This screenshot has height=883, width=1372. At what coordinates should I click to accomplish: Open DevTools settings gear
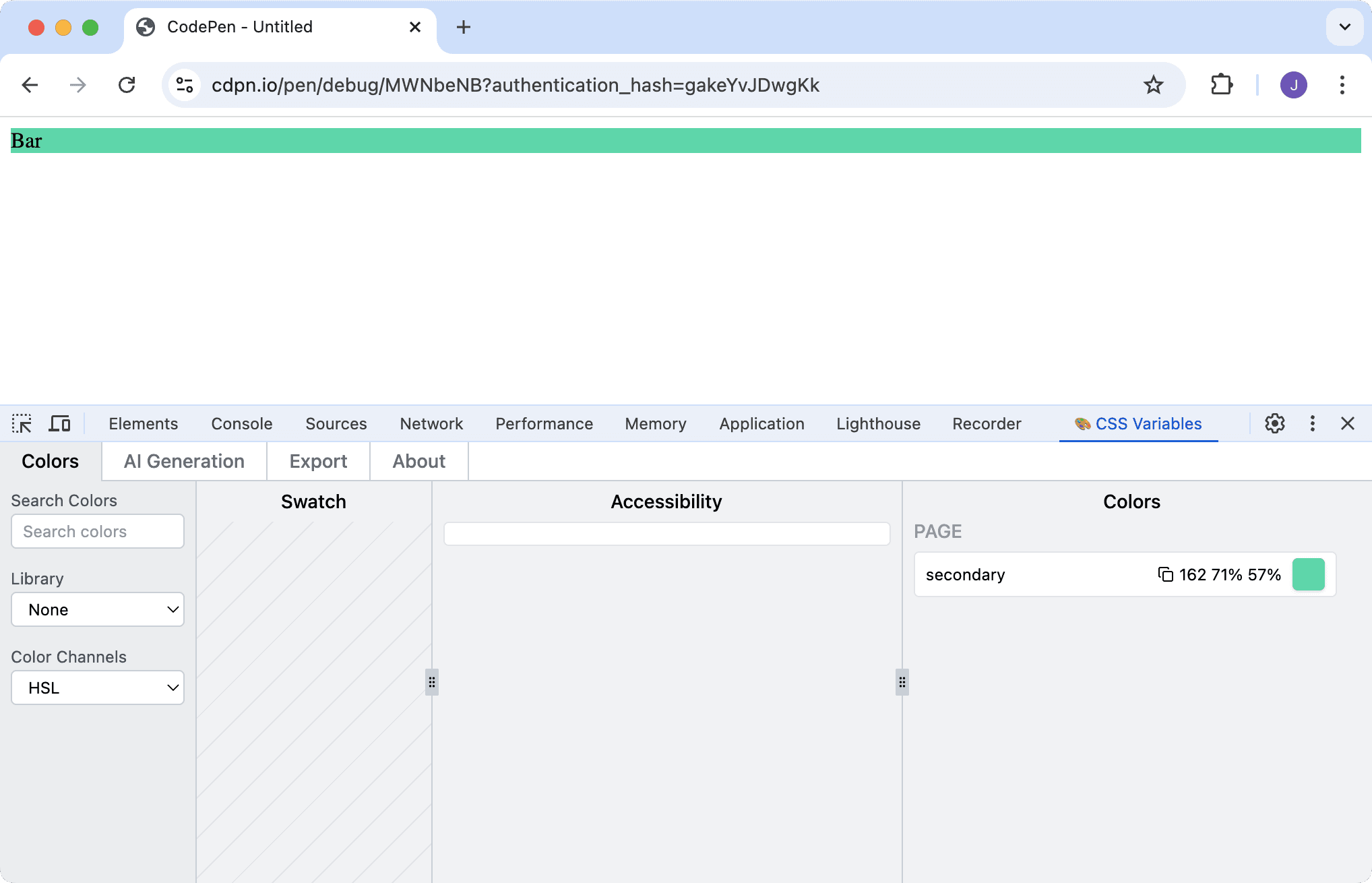(1274, 423)
